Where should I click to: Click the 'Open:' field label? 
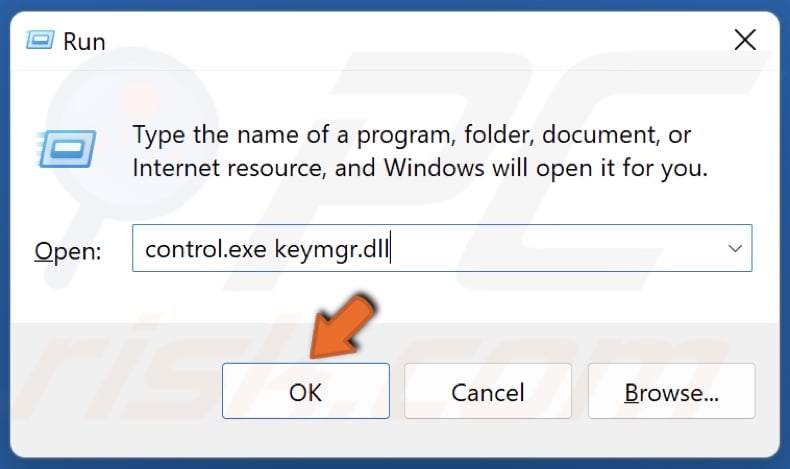click(68, 251)
